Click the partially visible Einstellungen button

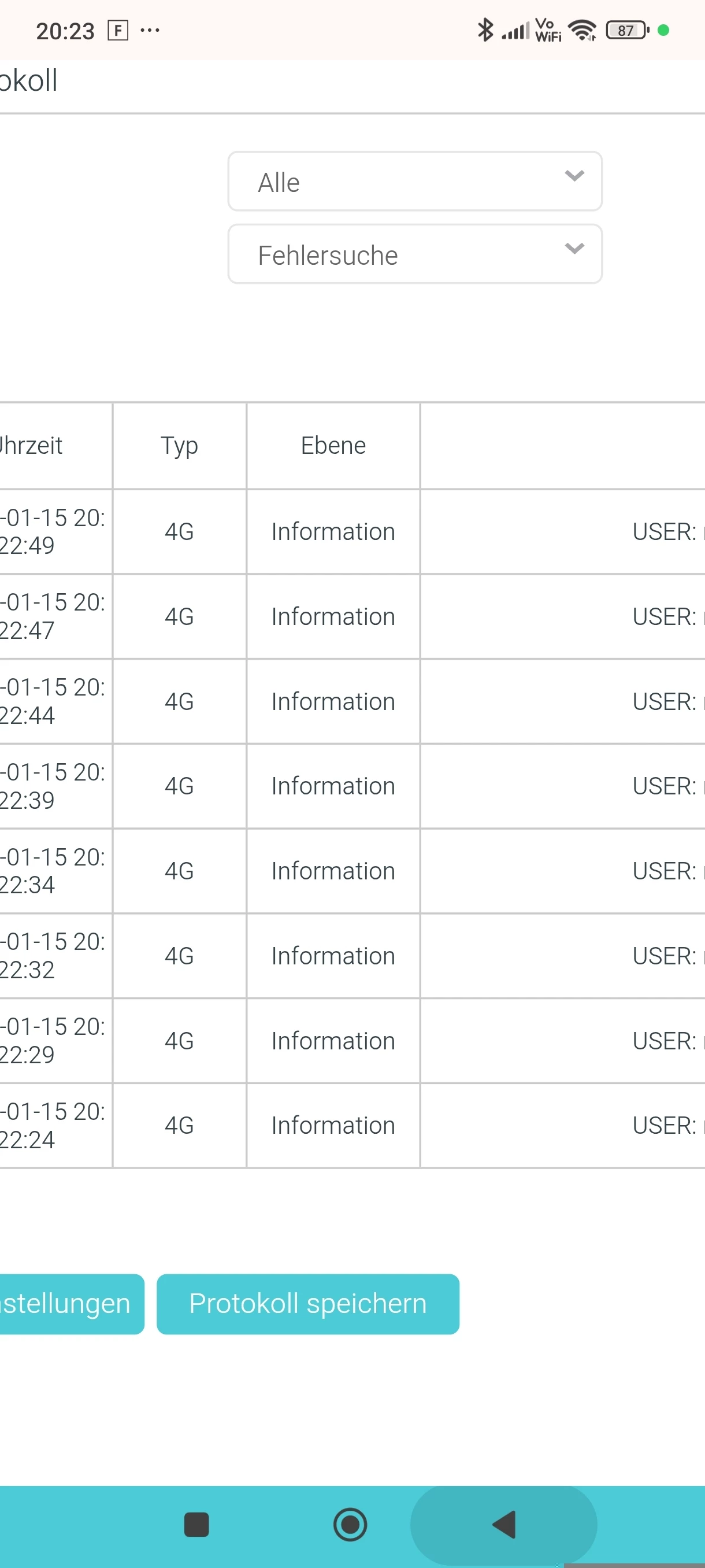pos(67,1304)
